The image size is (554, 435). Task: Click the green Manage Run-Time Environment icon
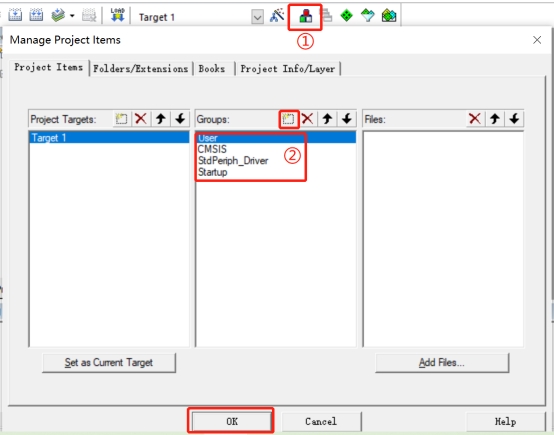coord(346,16)
